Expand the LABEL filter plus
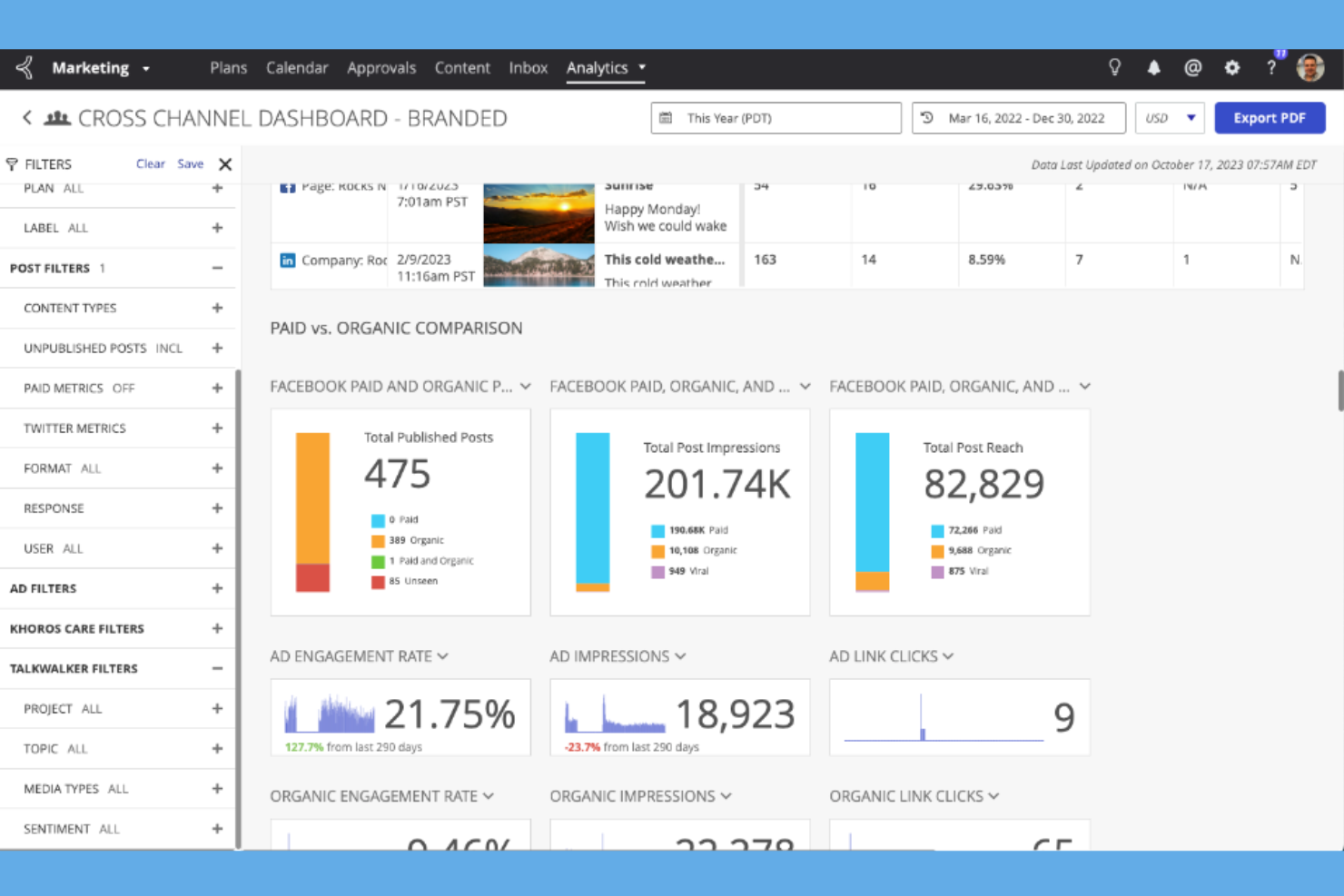The width and height of the screenshot is (1344, 896). (x=217, y=228)
